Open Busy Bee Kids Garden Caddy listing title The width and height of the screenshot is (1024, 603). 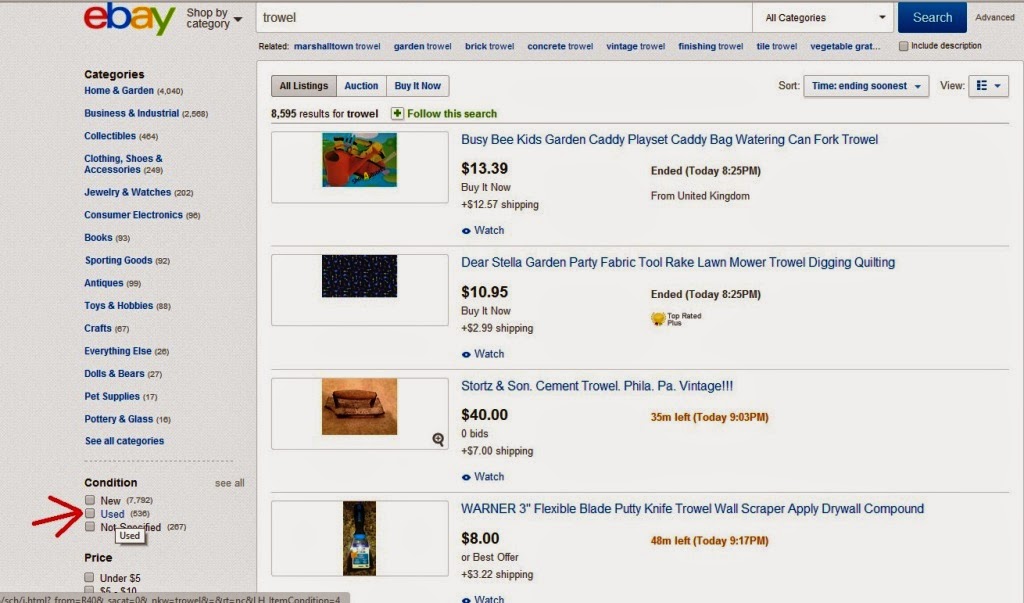click(x=669, y=140)
